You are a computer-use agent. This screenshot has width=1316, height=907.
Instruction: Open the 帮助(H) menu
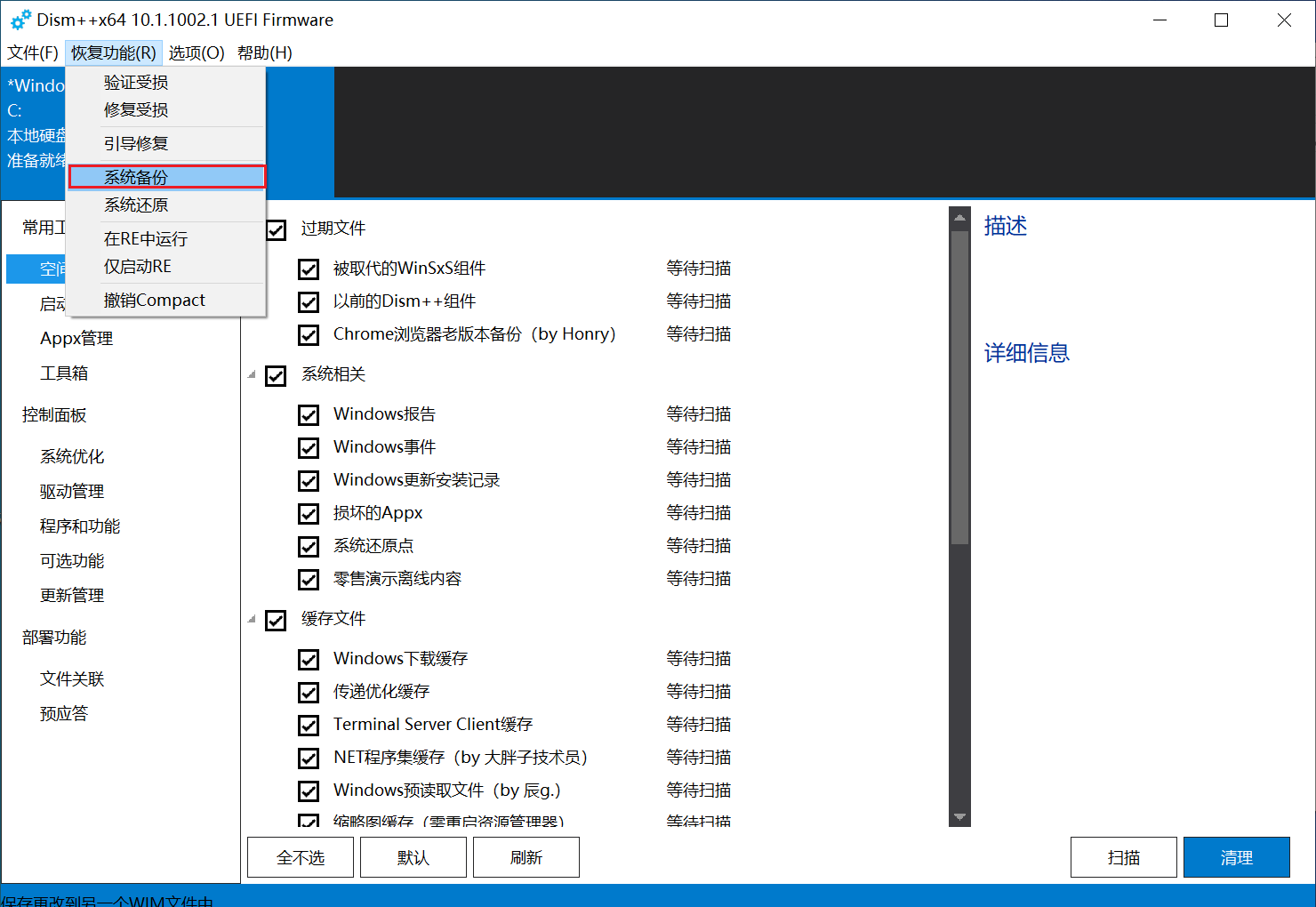pos(265,52)
